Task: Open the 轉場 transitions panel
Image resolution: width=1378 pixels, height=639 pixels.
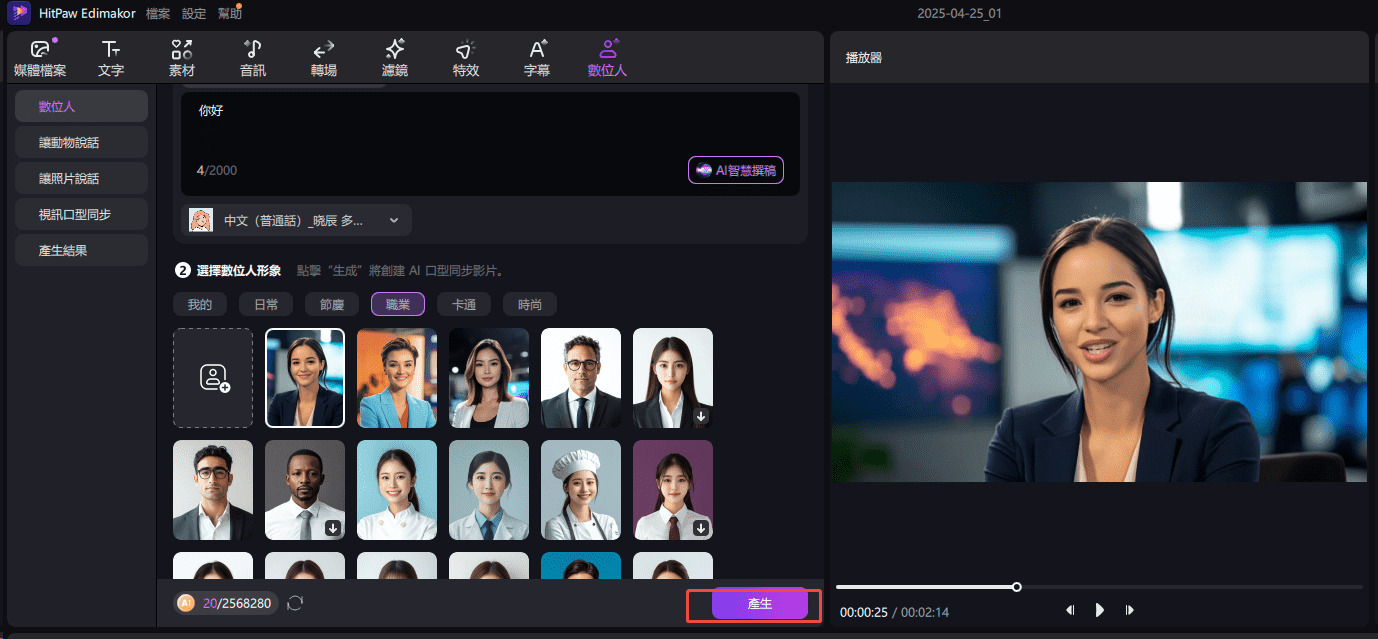Action: tap(323, 57)
